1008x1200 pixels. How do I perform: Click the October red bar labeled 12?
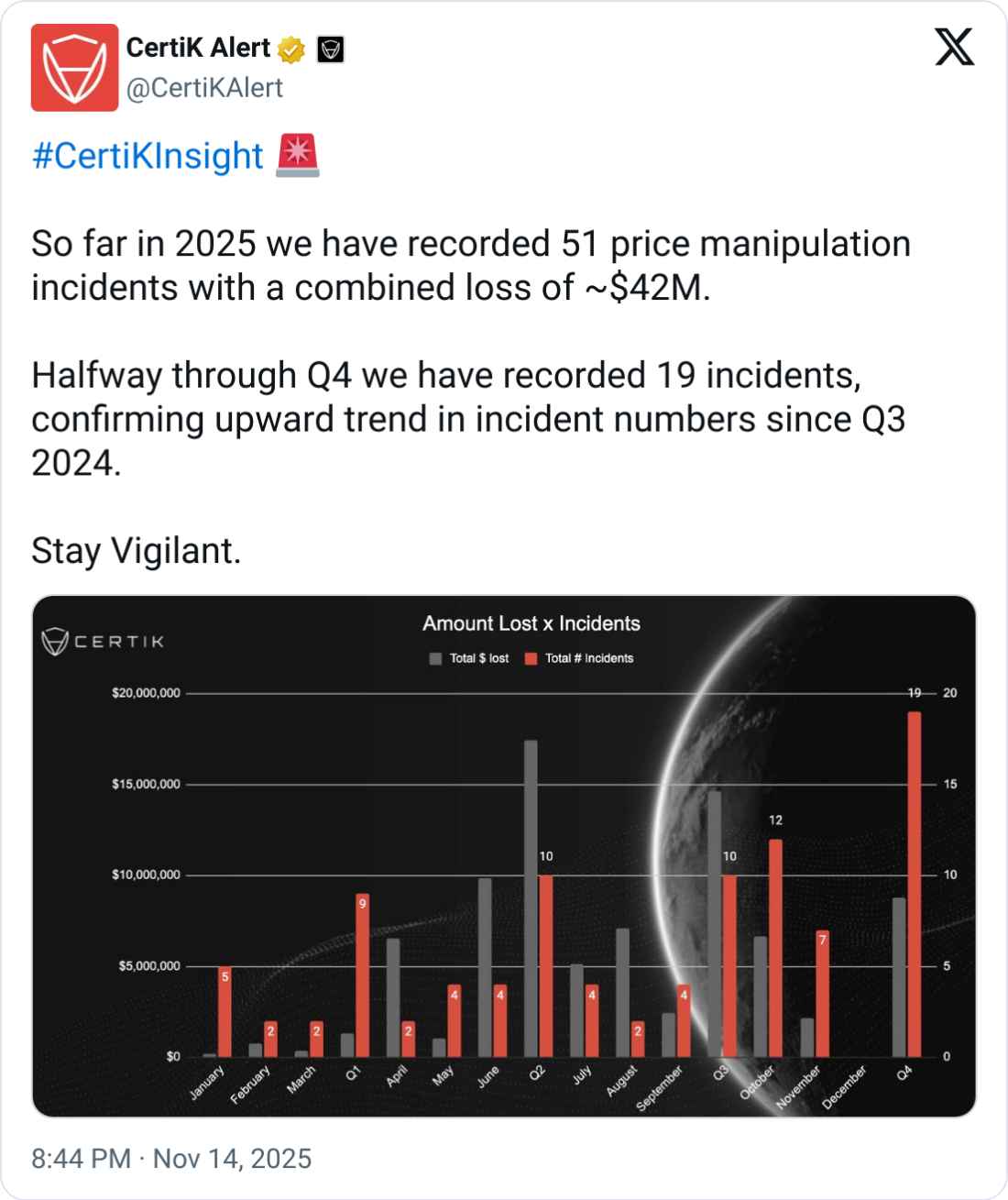click(775, 948)
